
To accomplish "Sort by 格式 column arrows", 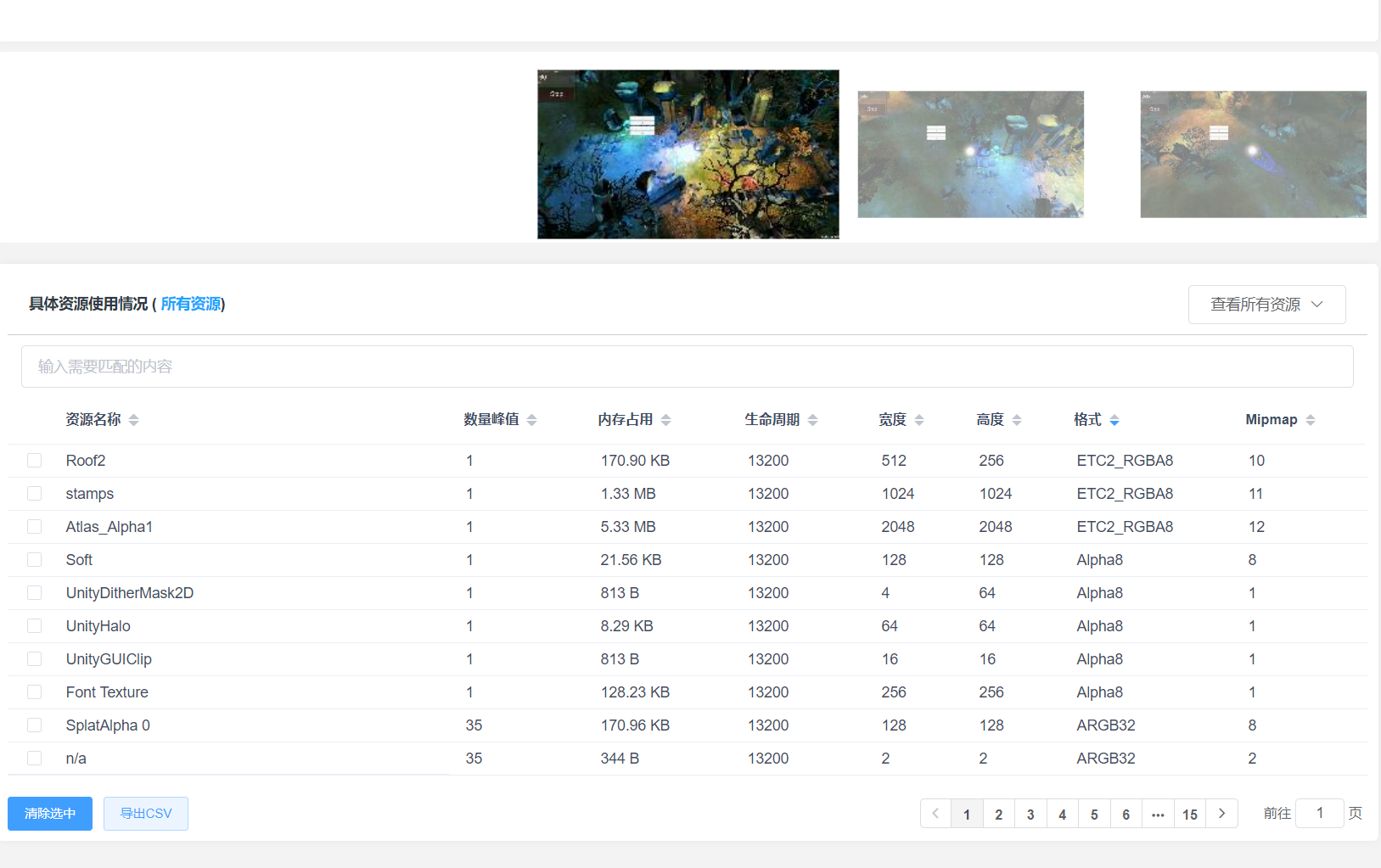I will pyautogui.click(x=1114, y=420).
